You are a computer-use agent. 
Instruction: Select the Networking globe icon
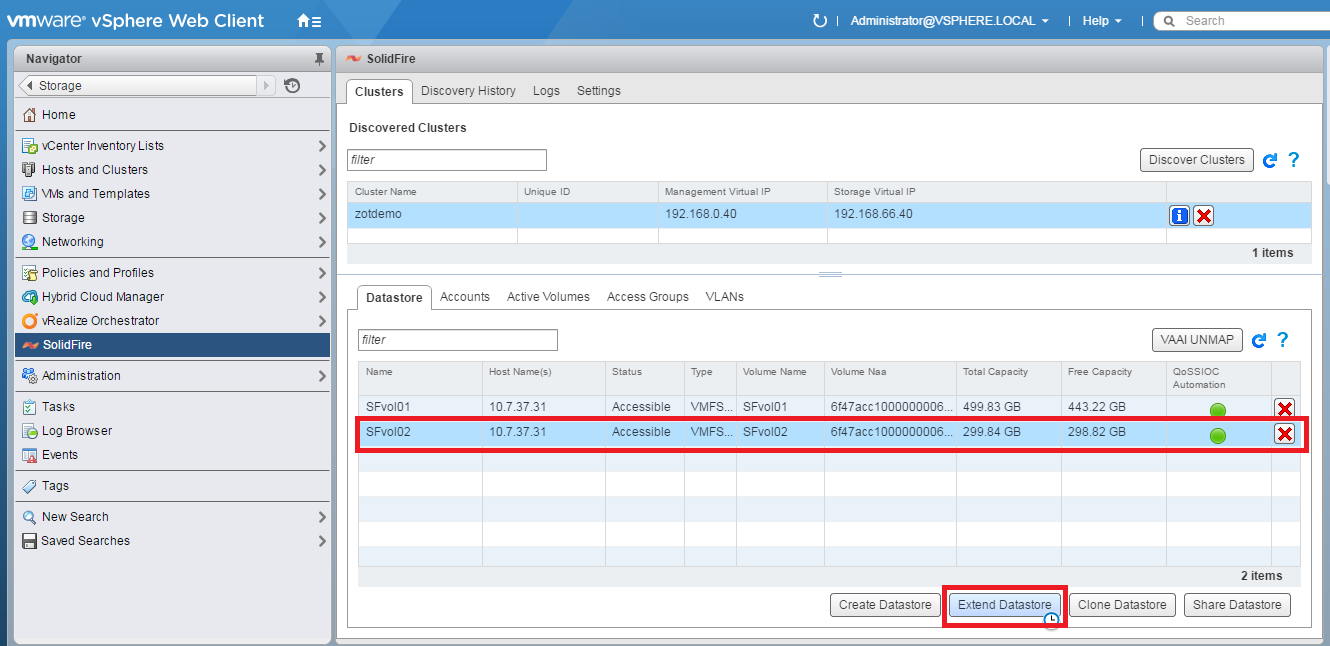point(30,242)
